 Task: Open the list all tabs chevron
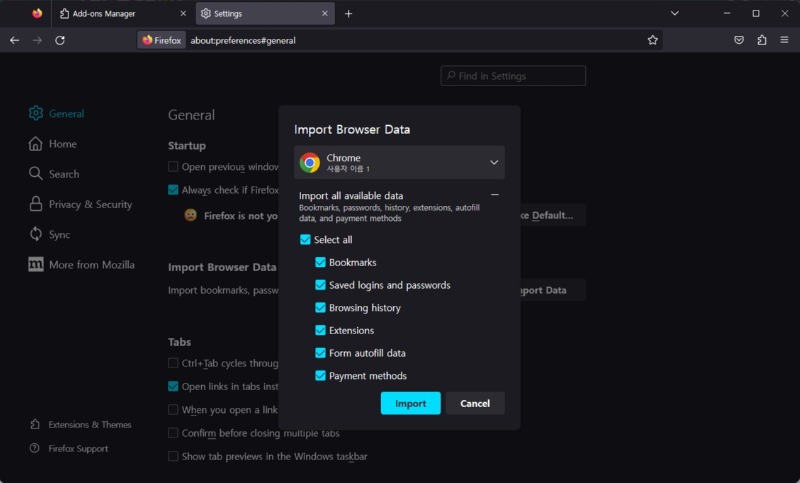[674, 14]
